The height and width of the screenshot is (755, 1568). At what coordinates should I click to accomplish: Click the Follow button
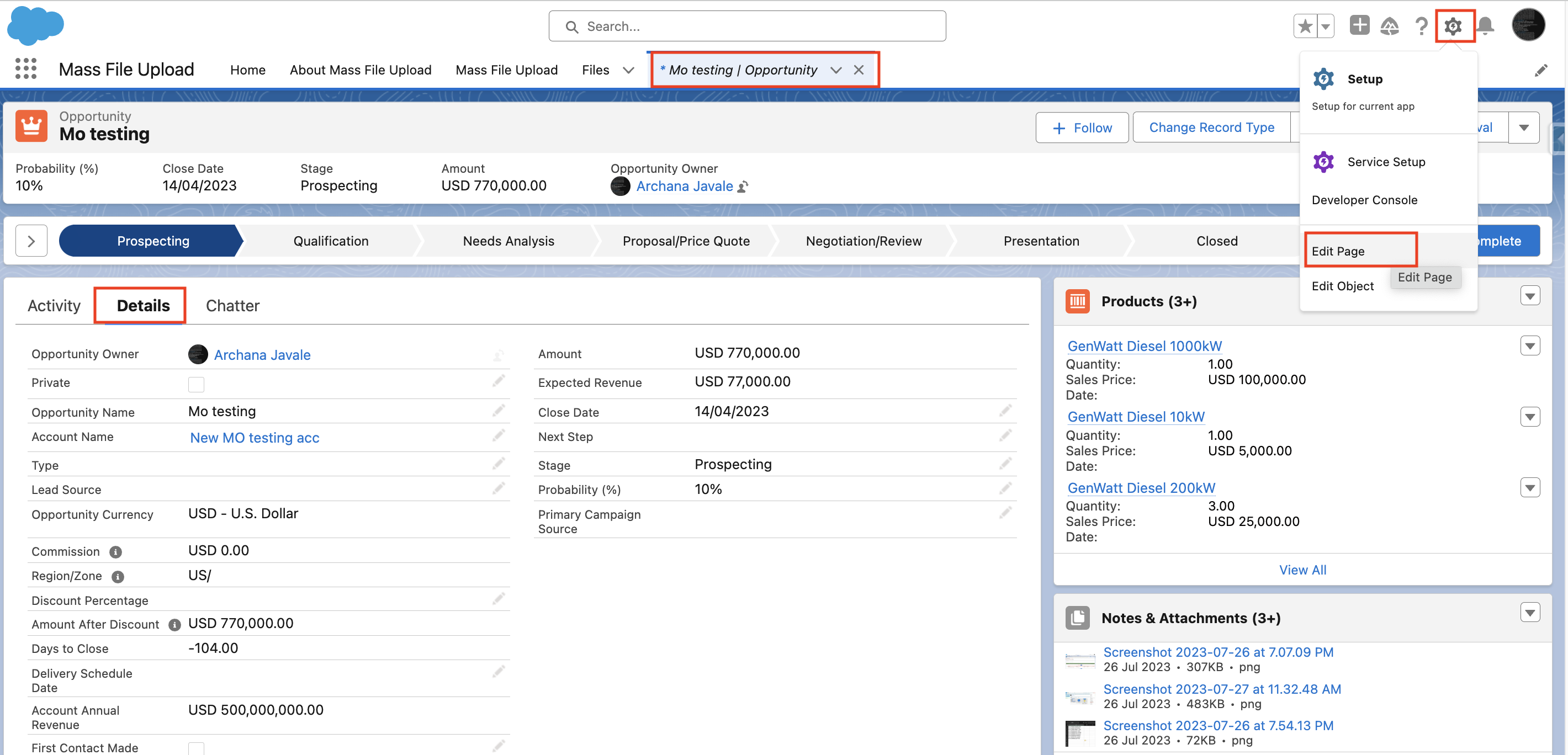click(x=1082, y=127)
